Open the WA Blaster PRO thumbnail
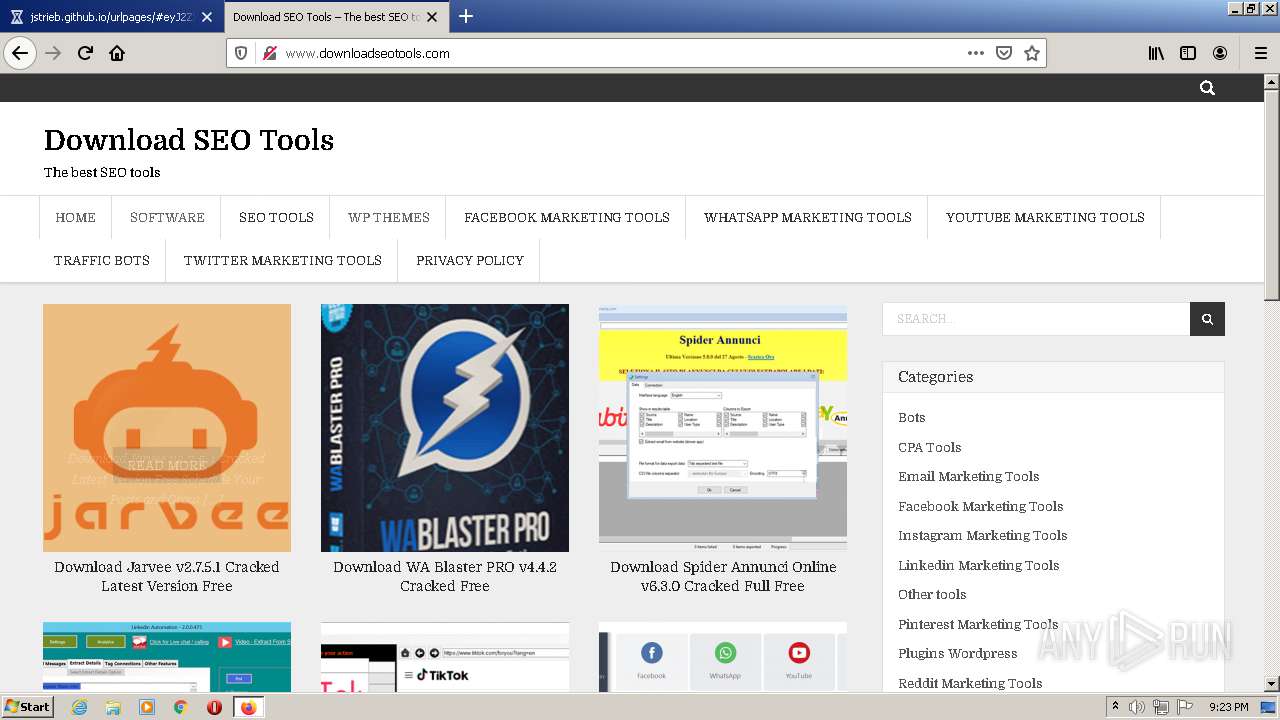 coord(445,428)
